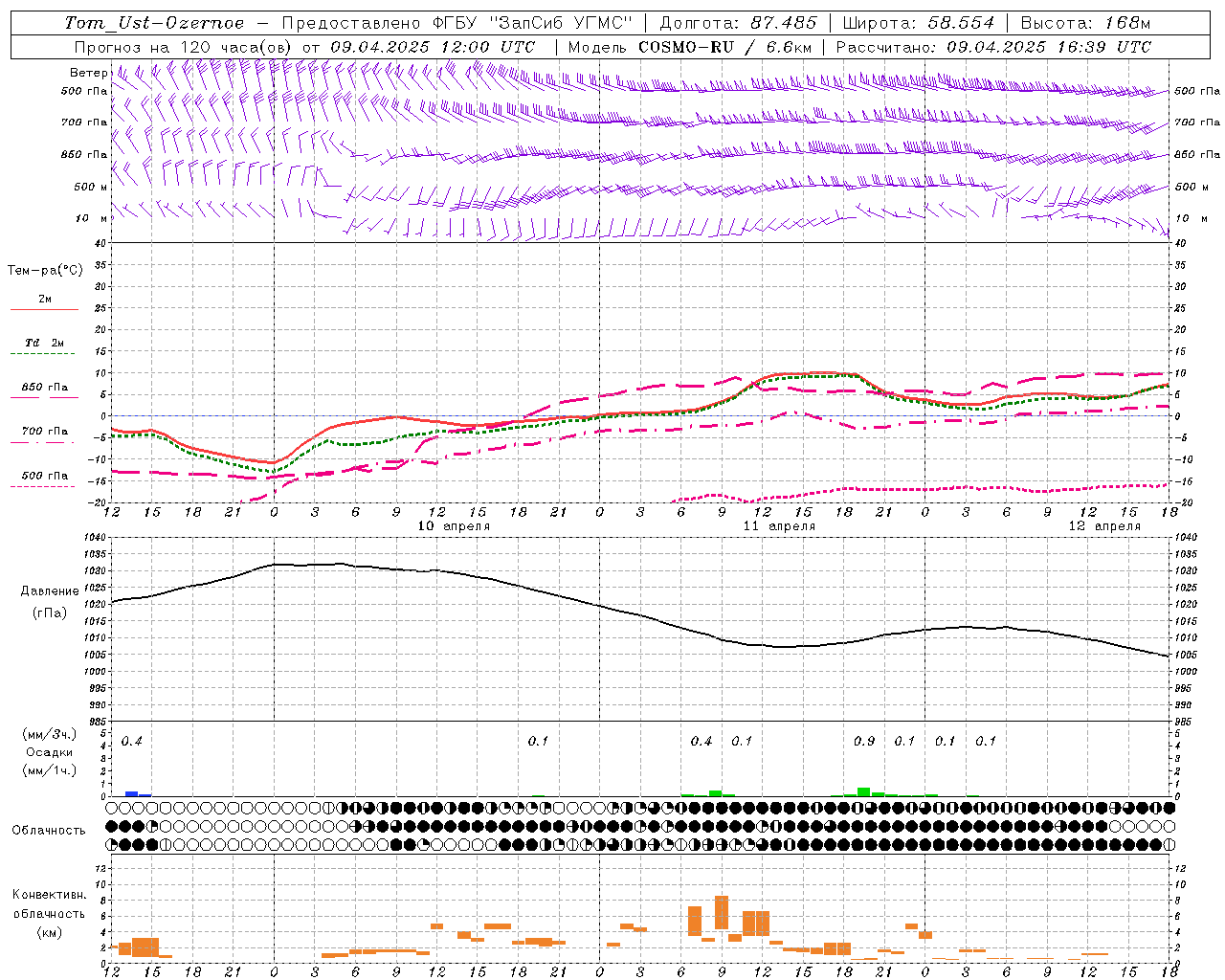Click the tallest green precipitation bar
The height and width of the screenshot is (980, 1225).
pyautogui.click(x=864, y=791)
